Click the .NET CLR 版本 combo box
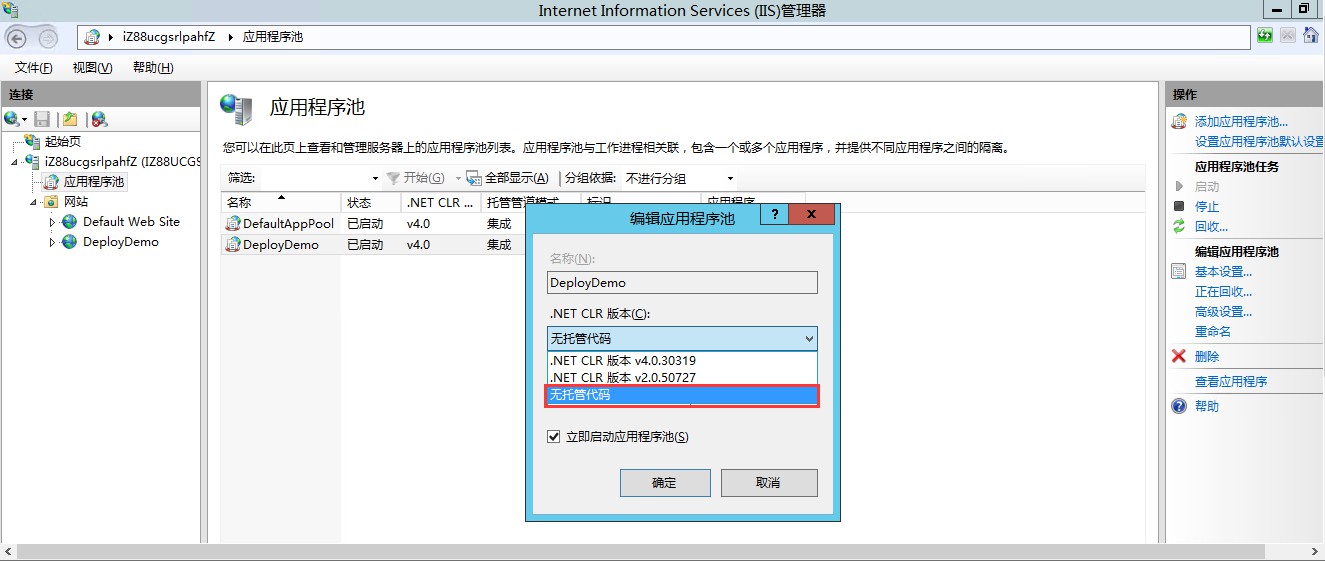Screen dimensions: 1325x561 tap(682, 339)
